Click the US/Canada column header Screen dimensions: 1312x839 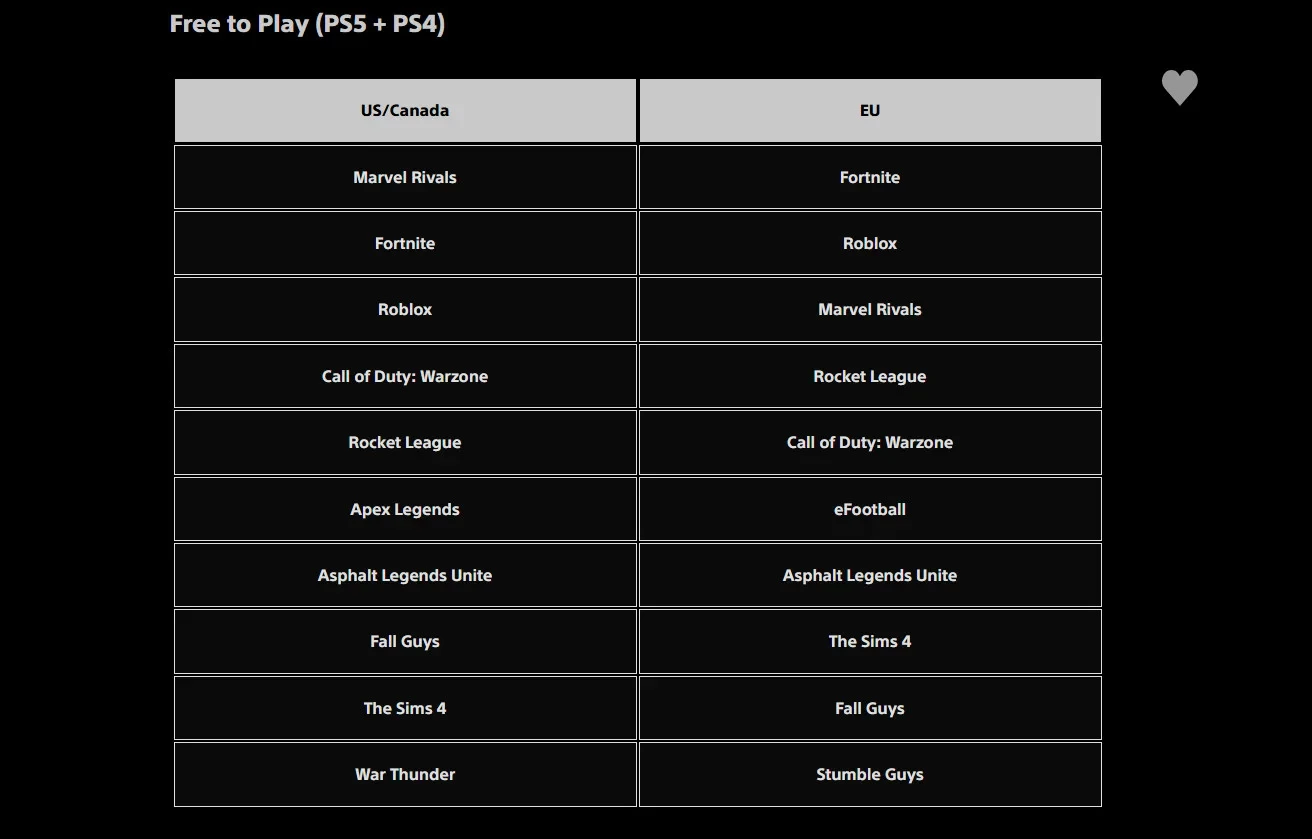[x=405, y=111]
